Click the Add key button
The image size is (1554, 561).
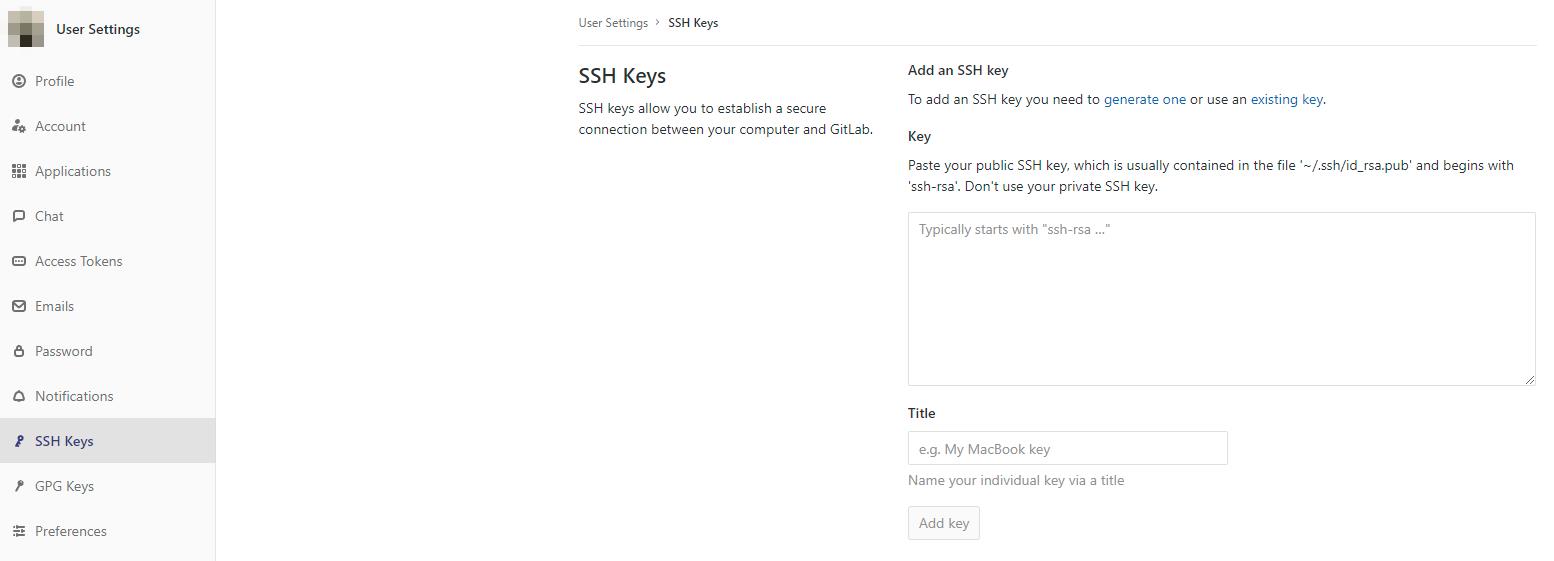944,523
